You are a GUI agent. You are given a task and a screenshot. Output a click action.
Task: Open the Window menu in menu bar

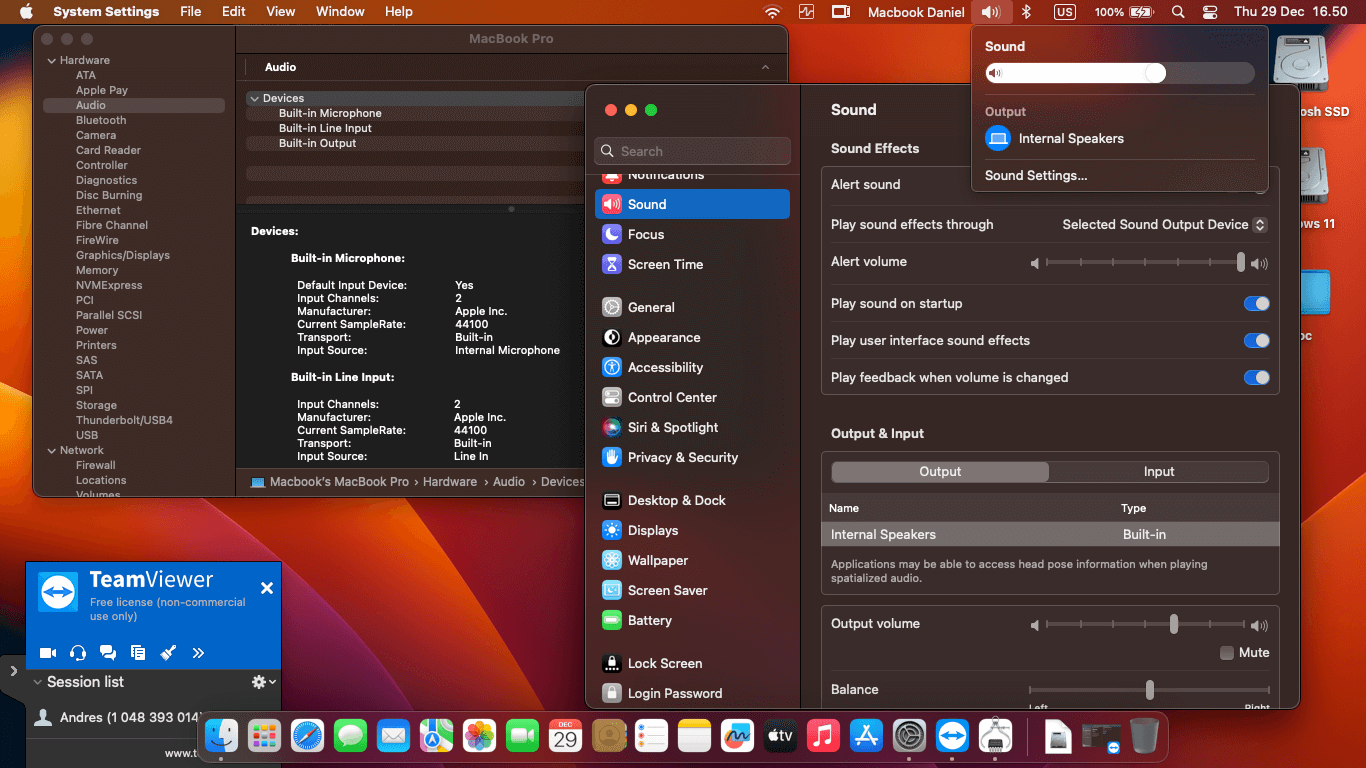tap(340, 12)
